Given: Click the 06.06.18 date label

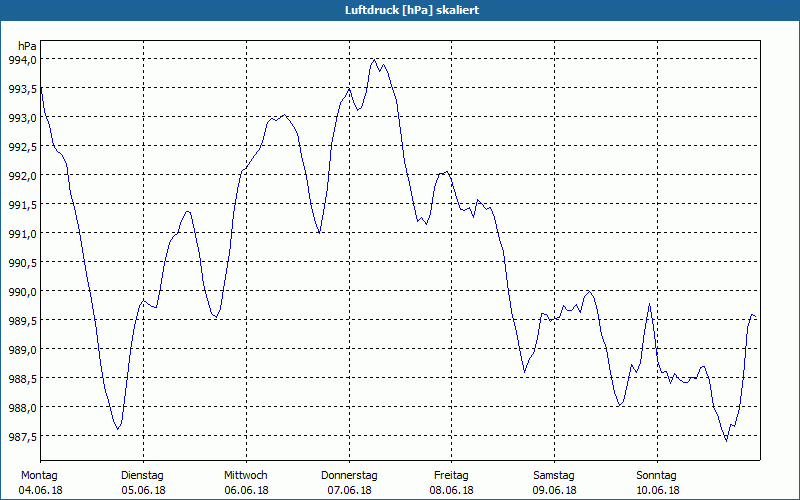Looking at the screenshot, I should pos(246,490).
